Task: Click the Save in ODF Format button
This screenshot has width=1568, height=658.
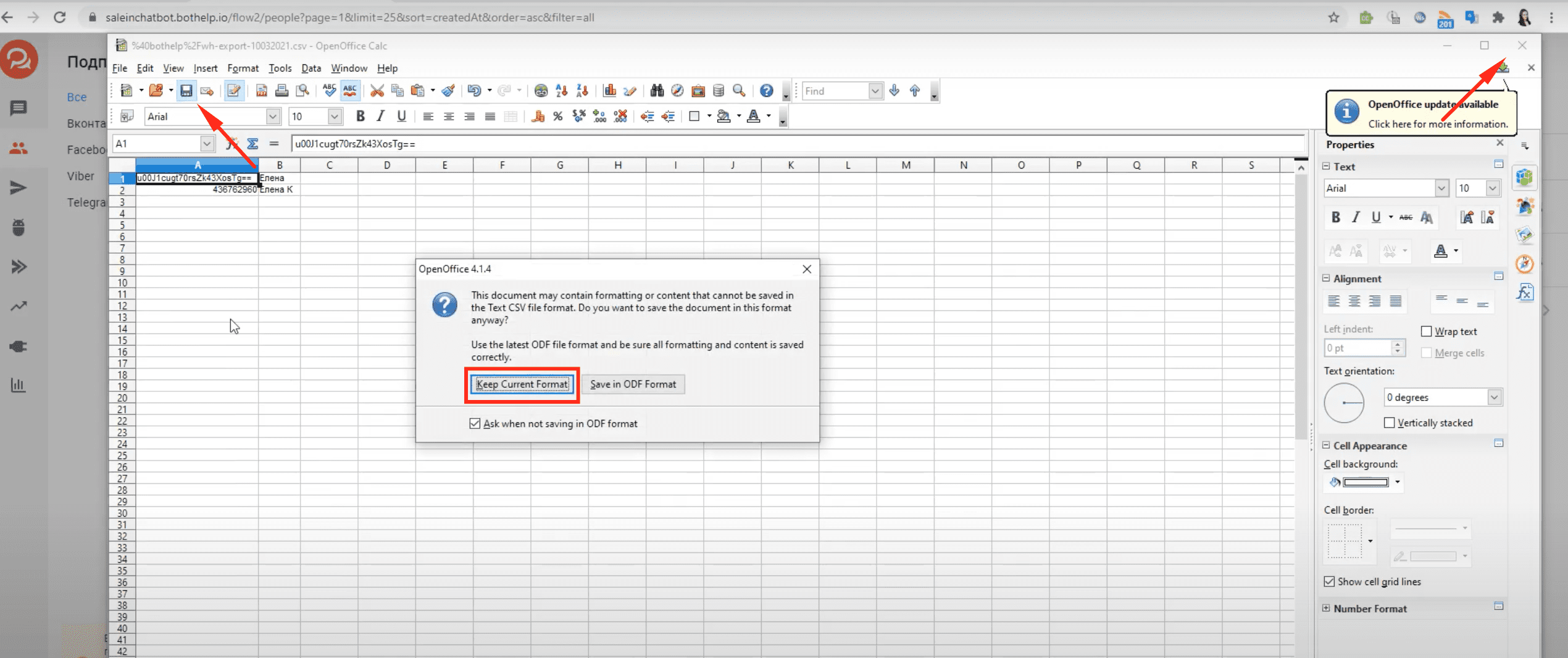Action: 633,384
